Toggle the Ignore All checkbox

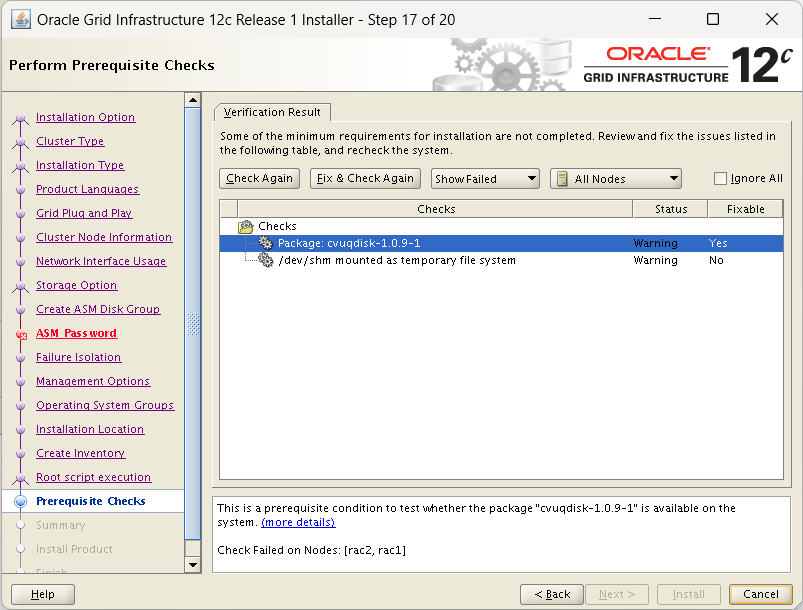click(720, 178)
